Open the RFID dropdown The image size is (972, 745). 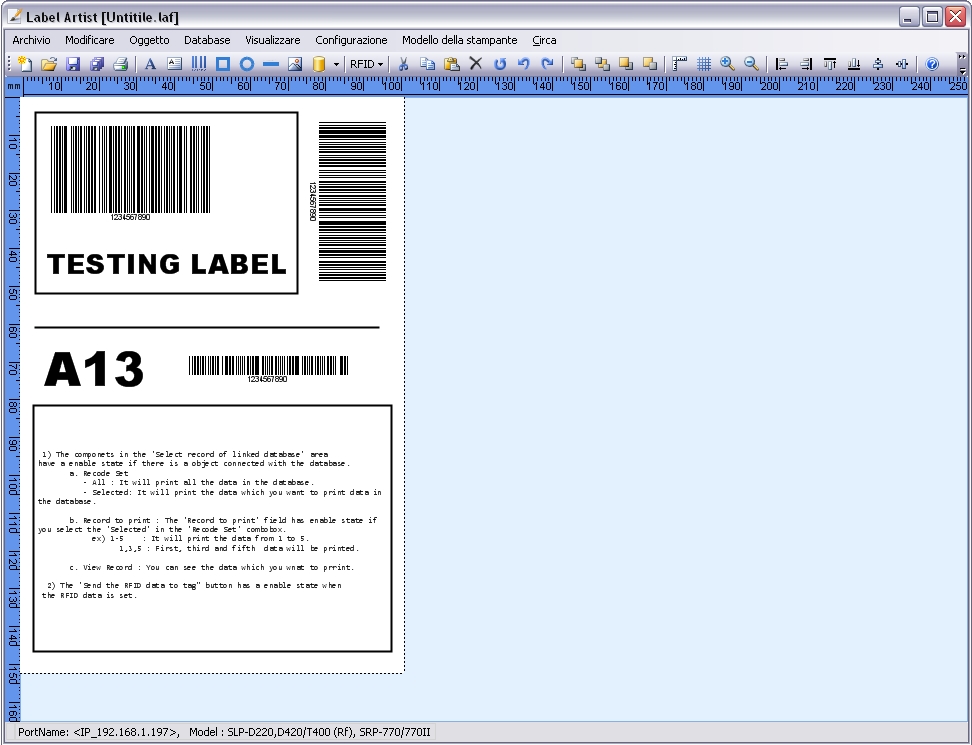(366, 64)
